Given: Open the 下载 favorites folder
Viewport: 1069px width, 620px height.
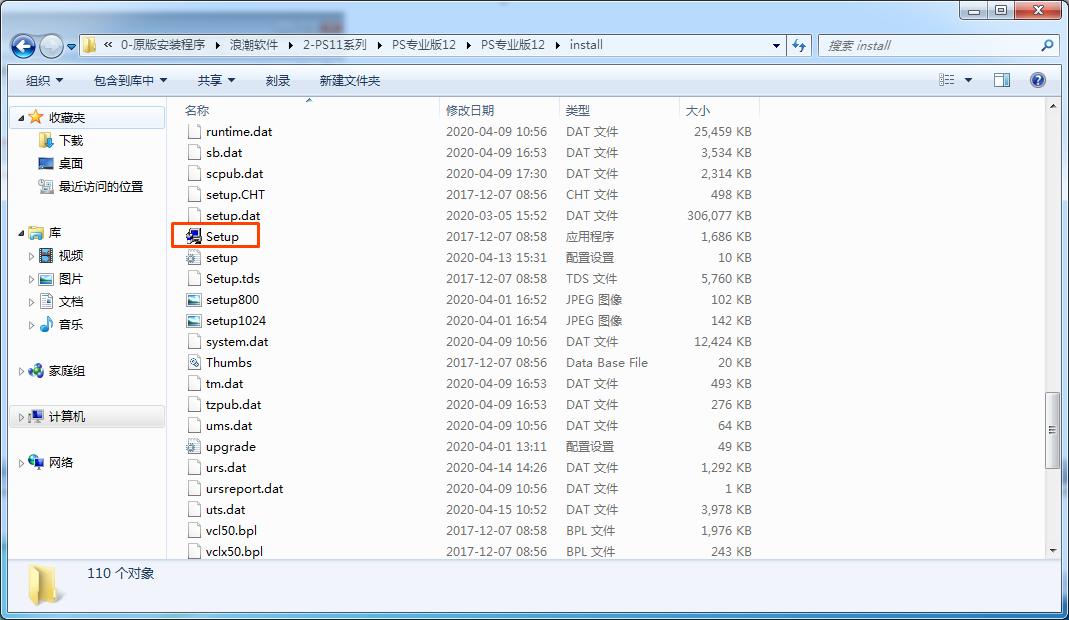Looking at the screenshot, I should (70, 141).
